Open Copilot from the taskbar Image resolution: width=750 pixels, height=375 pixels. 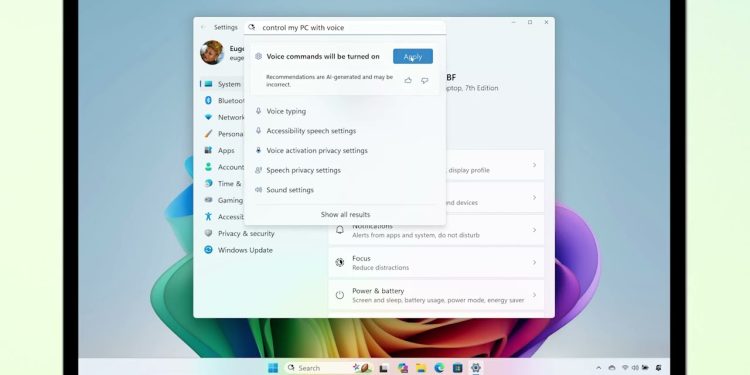pos(403,368)
